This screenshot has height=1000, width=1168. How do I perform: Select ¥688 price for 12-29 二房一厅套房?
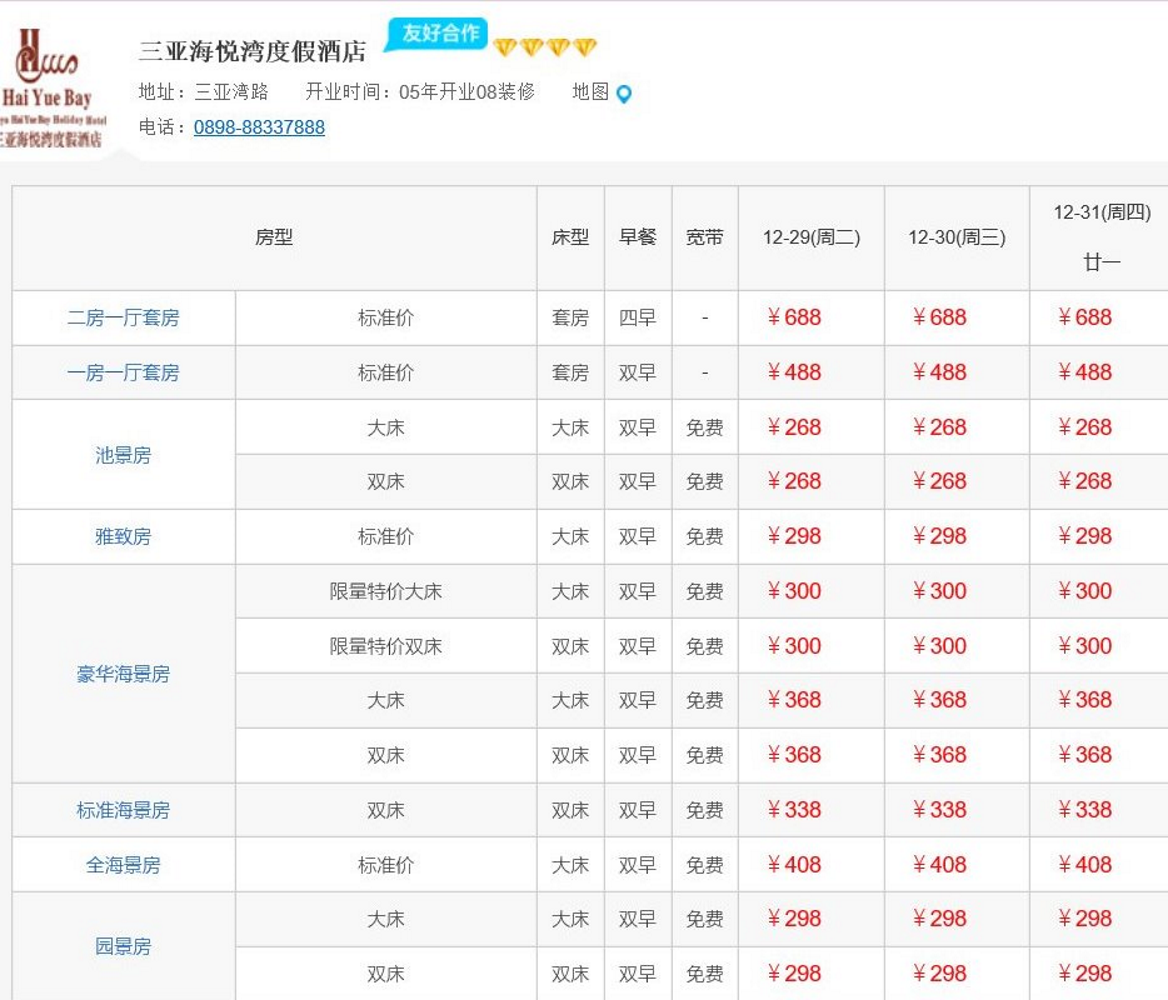click(x=794, y=317)
